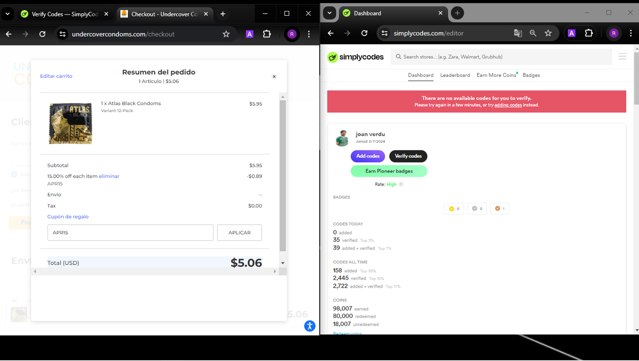Click the Add codes button
Image resolution: width=639 pixels, height=361 pixels.
[368, 156]
